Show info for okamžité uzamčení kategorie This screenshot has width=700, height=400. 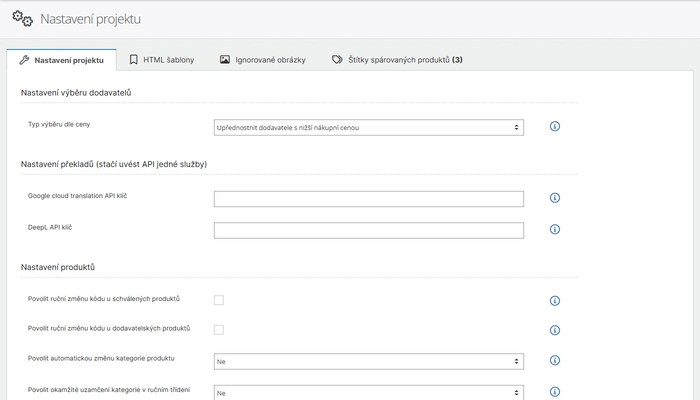(x=554, y=392)
